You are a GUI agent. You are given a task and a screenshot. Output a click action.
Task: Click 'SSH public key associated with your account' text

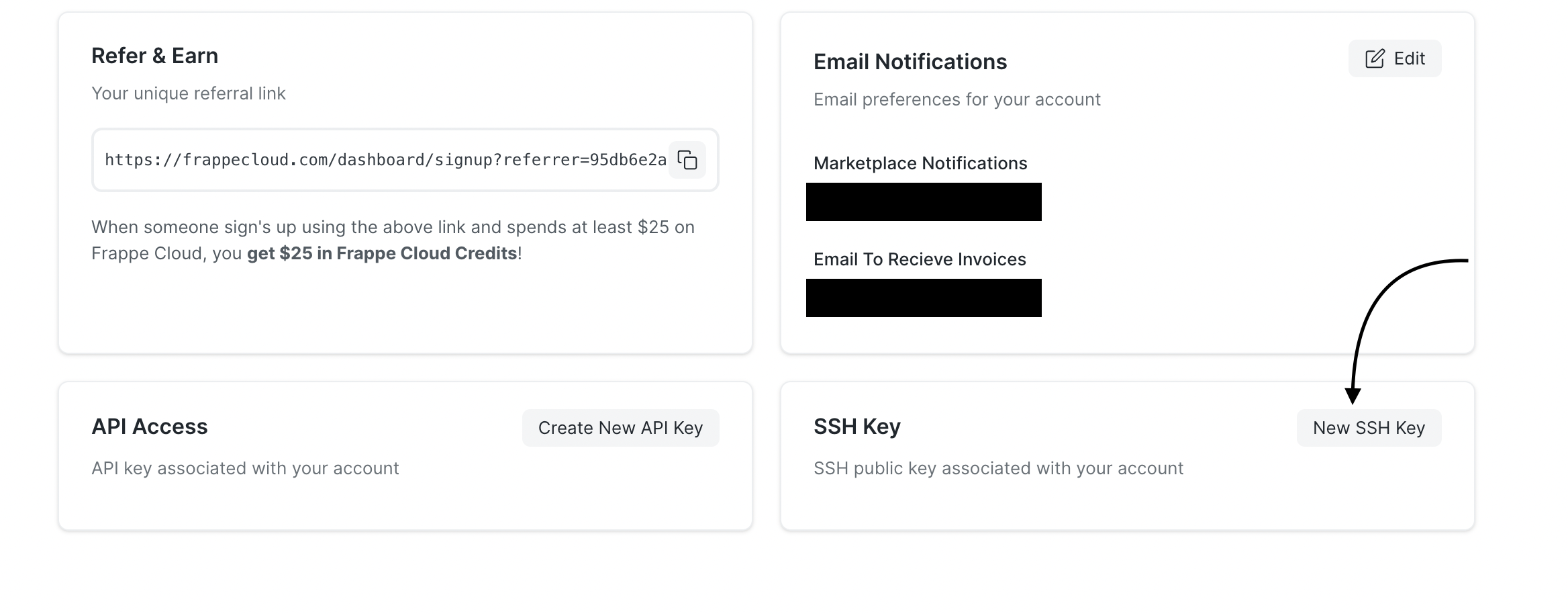pyautogui.click(x=998, y=468)
